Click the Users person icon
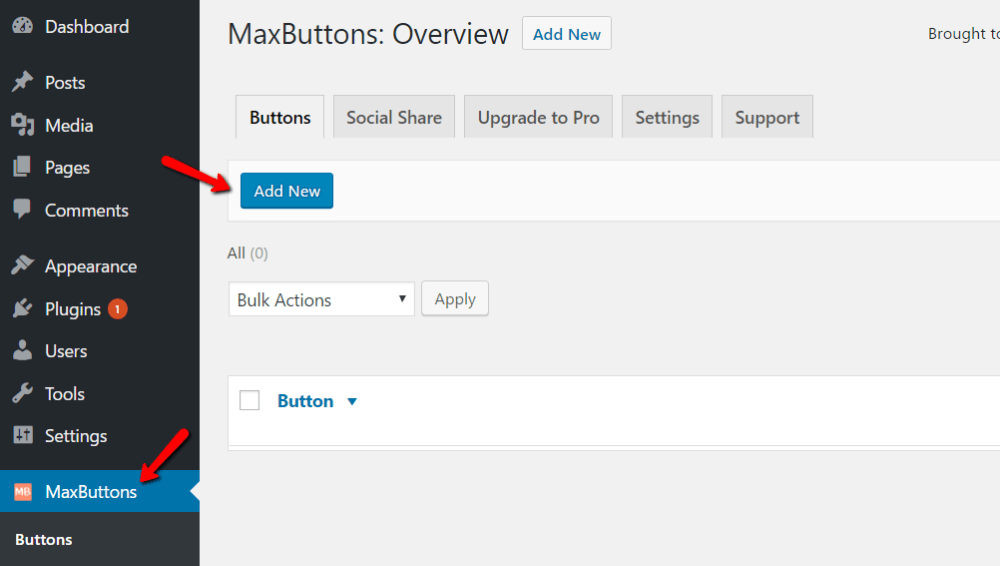Viewport: 1000px width, 566px height. 22,351
